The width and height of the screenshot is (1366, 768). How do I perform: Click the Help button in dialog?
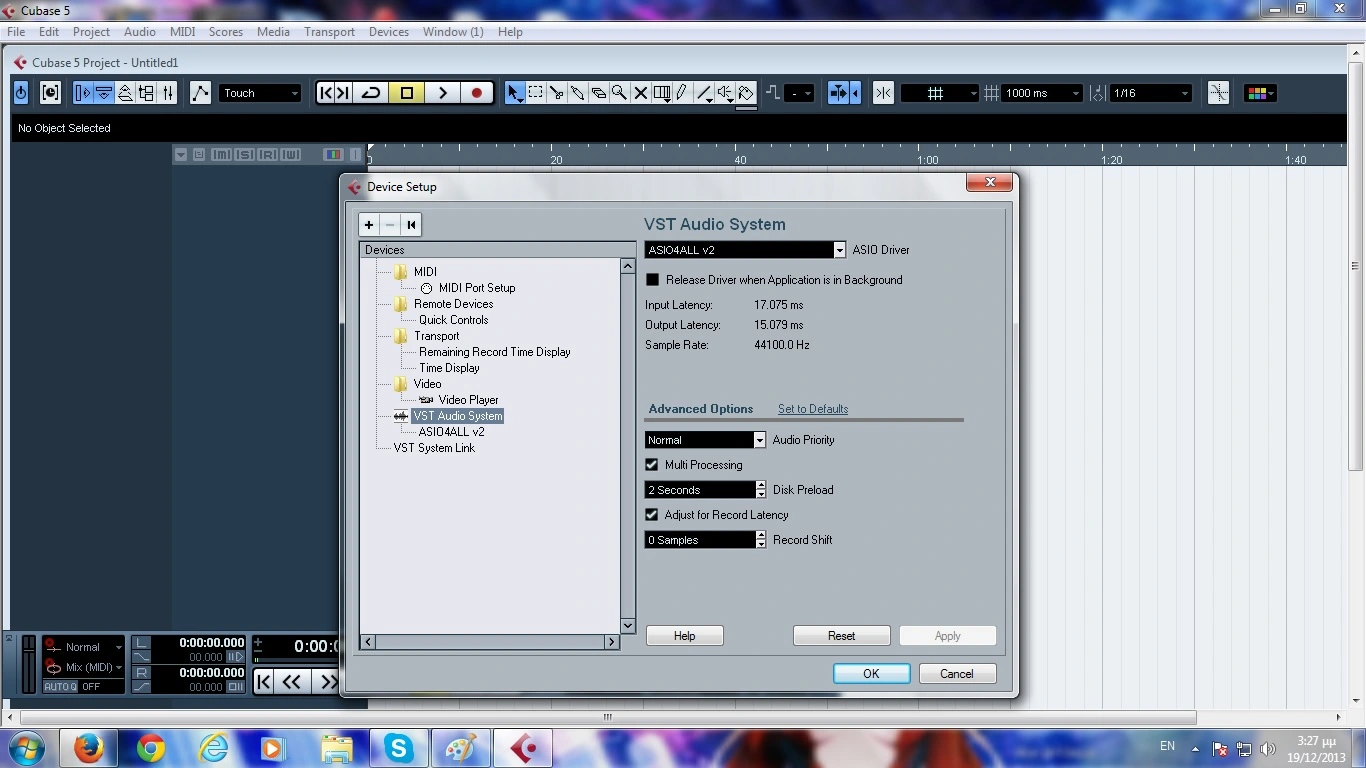coord(685,636)
